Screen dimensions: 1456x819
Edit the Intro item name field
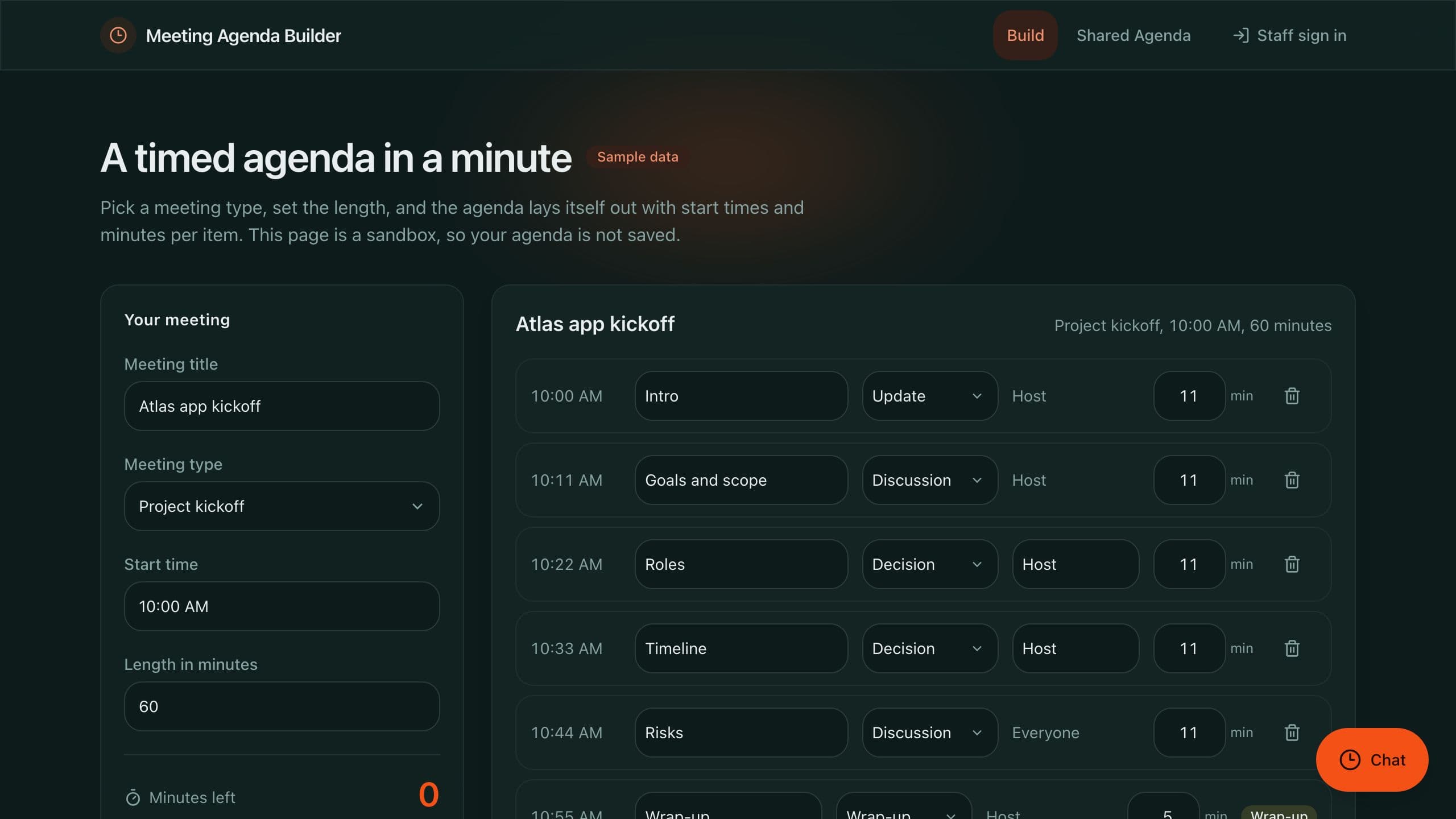pos(741,396)
